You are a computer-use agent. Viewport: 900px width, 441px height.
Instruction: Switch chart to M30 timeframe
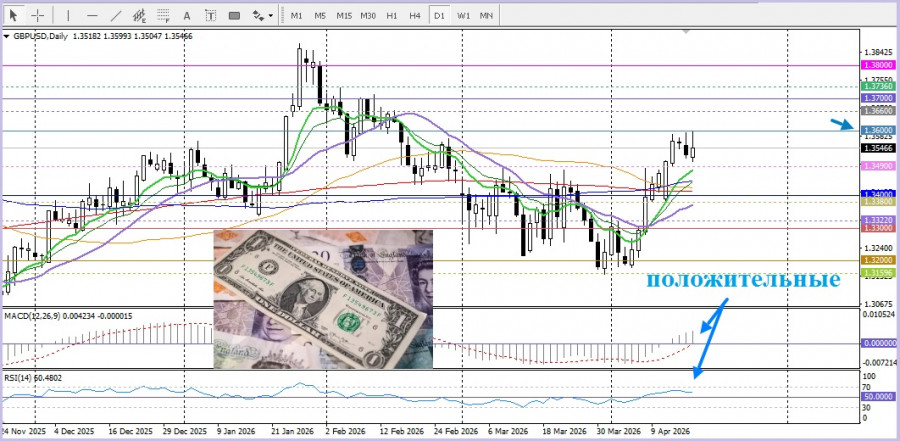[x=368, y=16]
